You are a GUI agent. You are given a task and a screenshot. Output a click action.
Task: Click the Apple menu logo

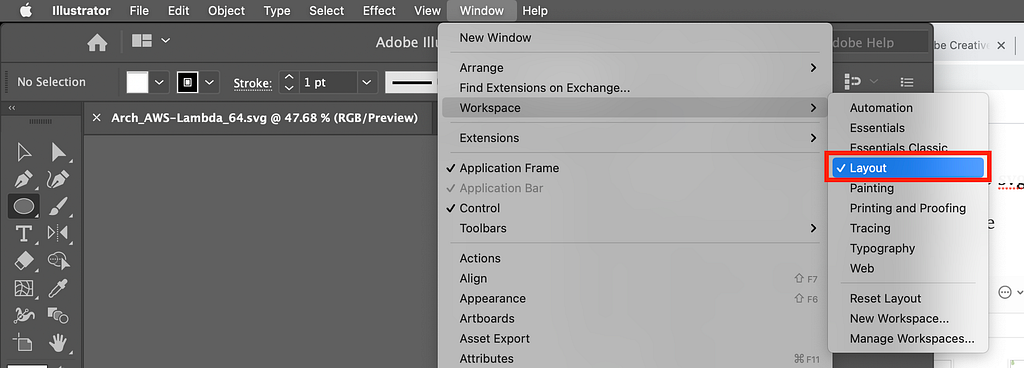click(x=26, y=10)
